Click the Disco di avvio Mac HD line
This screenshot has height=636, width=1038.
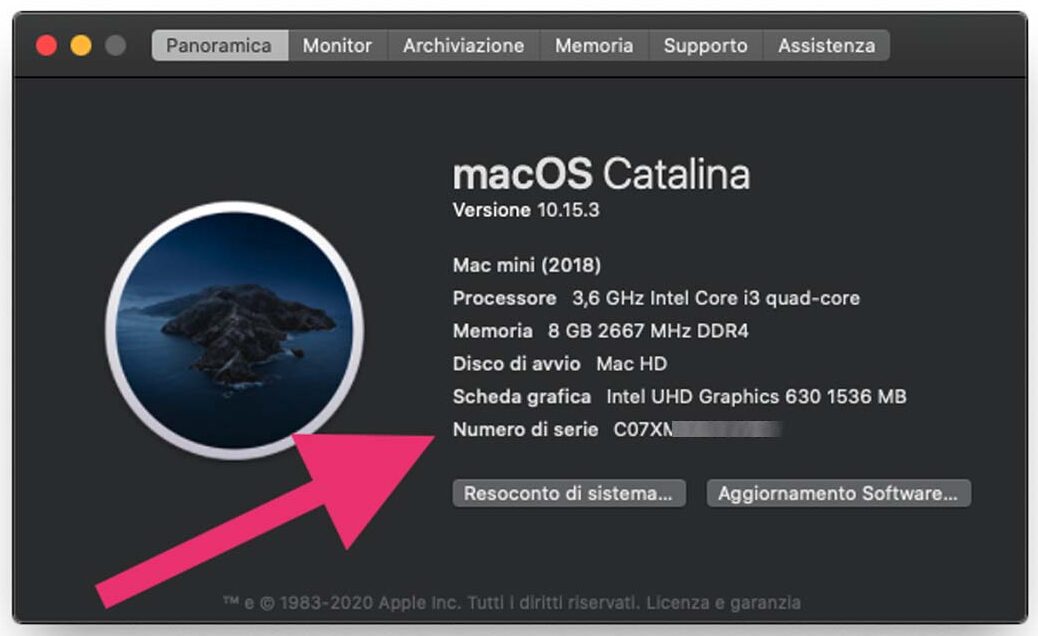pos(560,364)
